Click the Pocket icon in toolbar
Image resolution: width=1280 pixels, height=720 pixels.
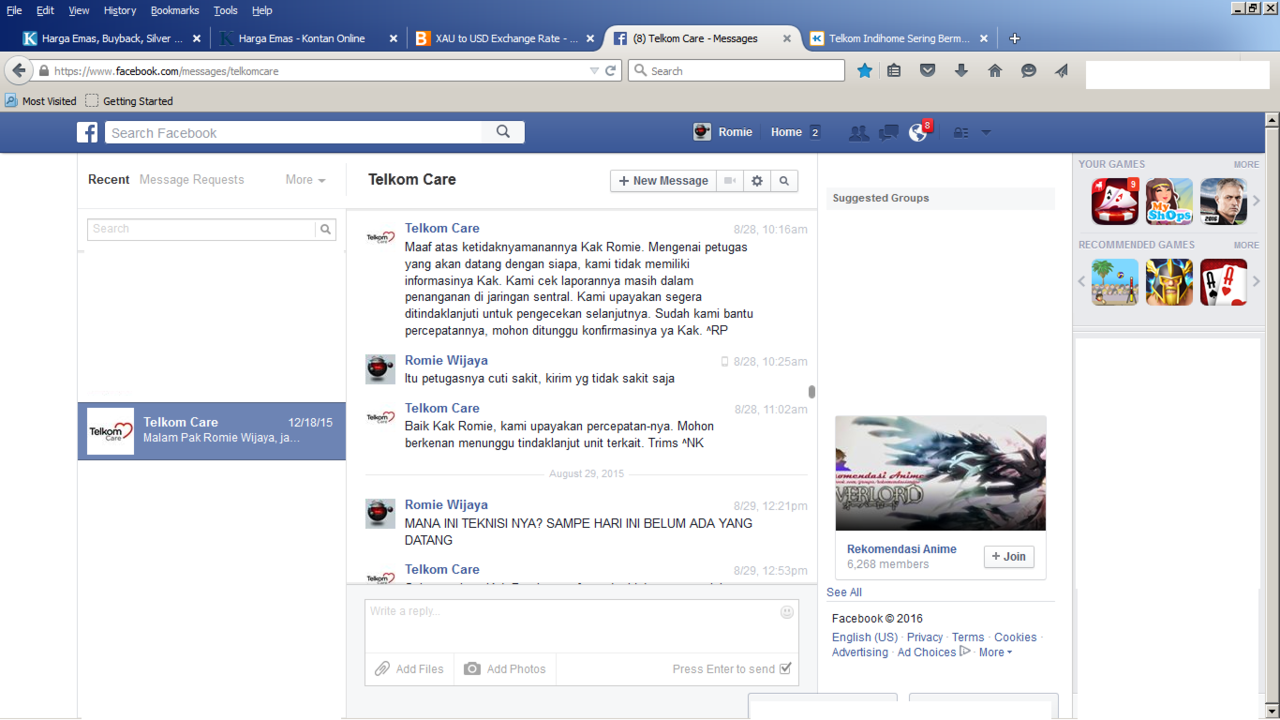pyautogui.click(x=928, y=71)
